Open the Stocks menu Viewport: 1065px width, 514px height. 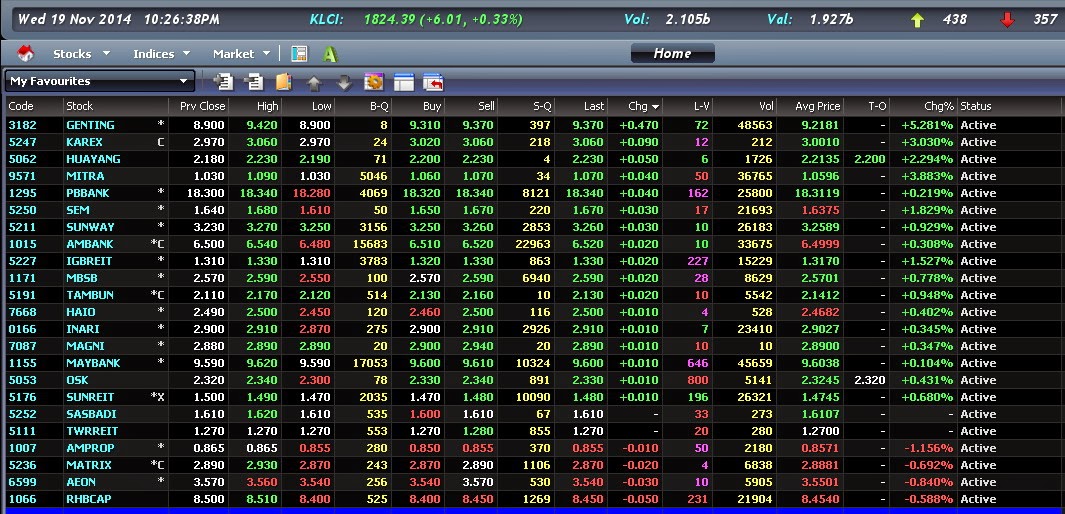82,54
